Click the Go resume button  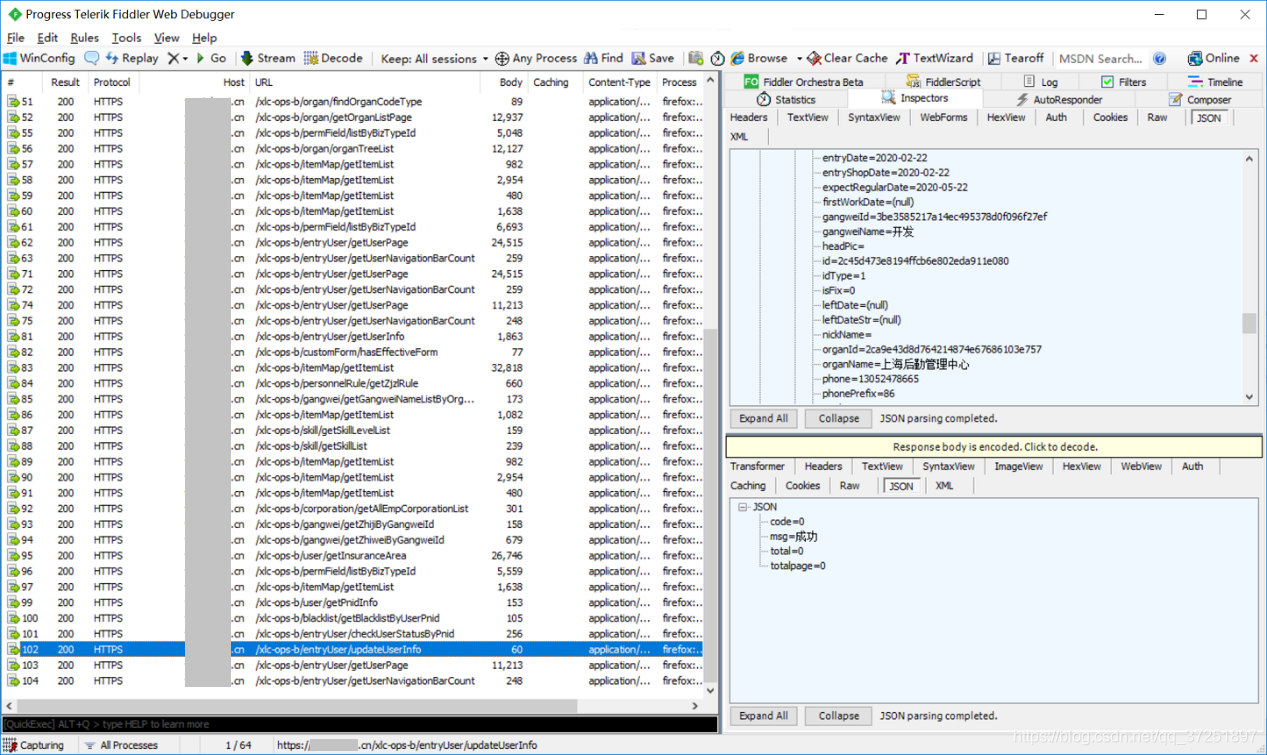pos(211,58)
